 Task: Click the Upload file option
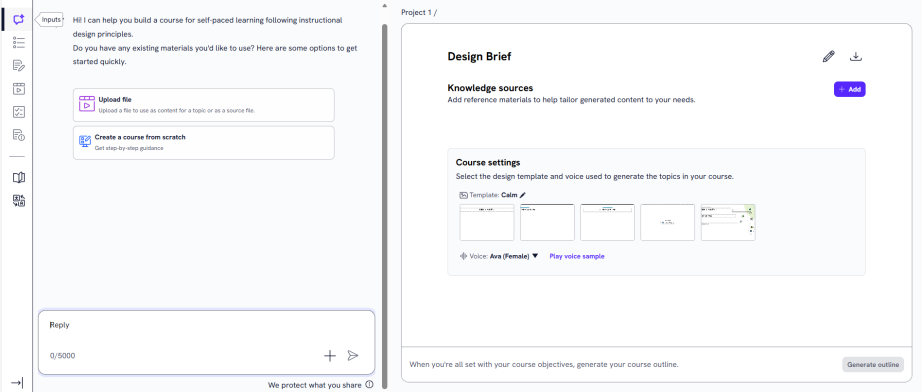203,105
